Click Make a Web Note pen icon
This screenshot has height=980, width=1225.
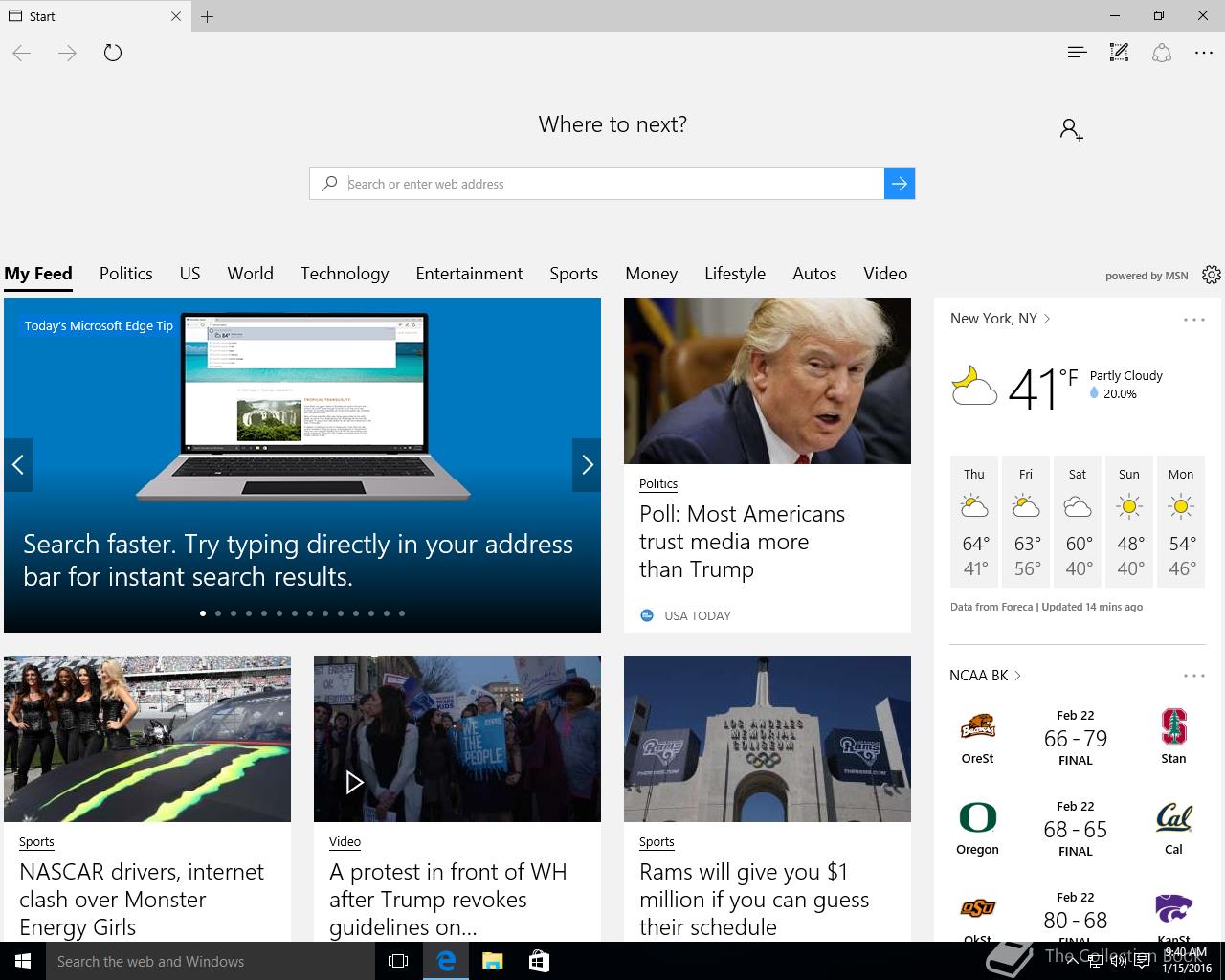coord(1119,53)
